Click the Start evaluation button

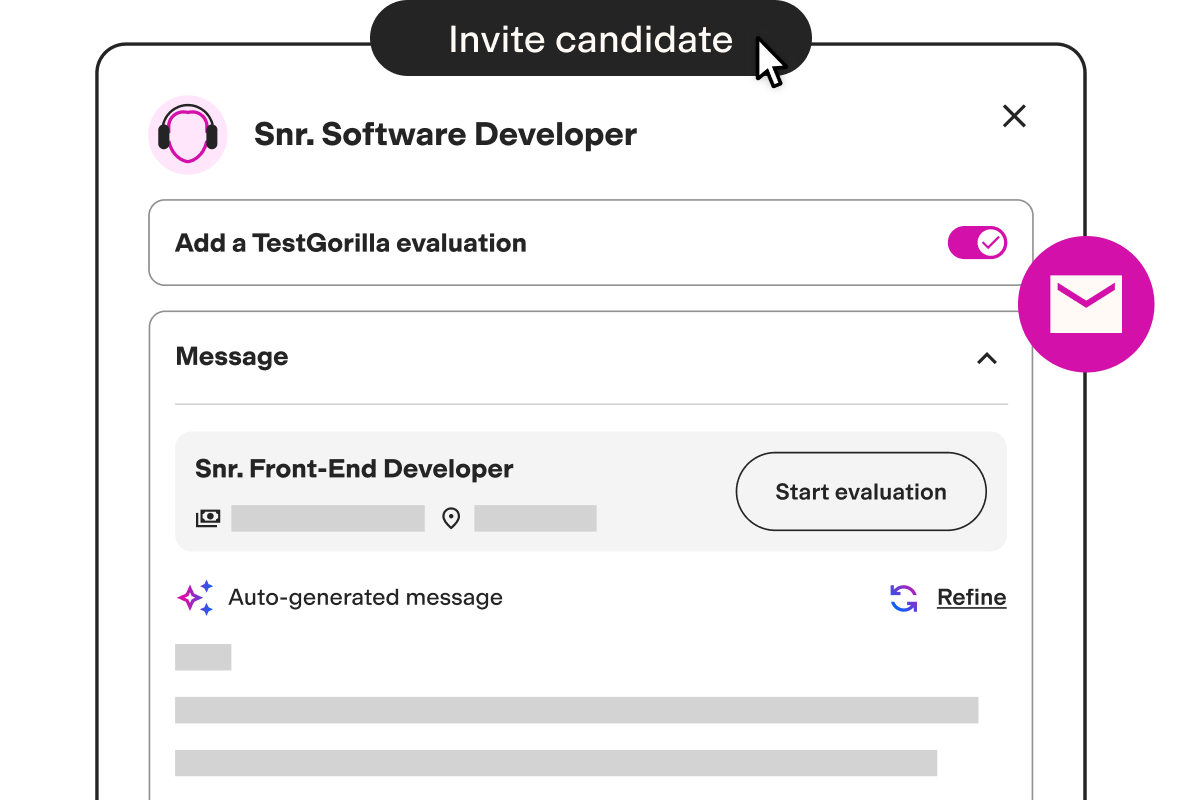coord(861,491)
